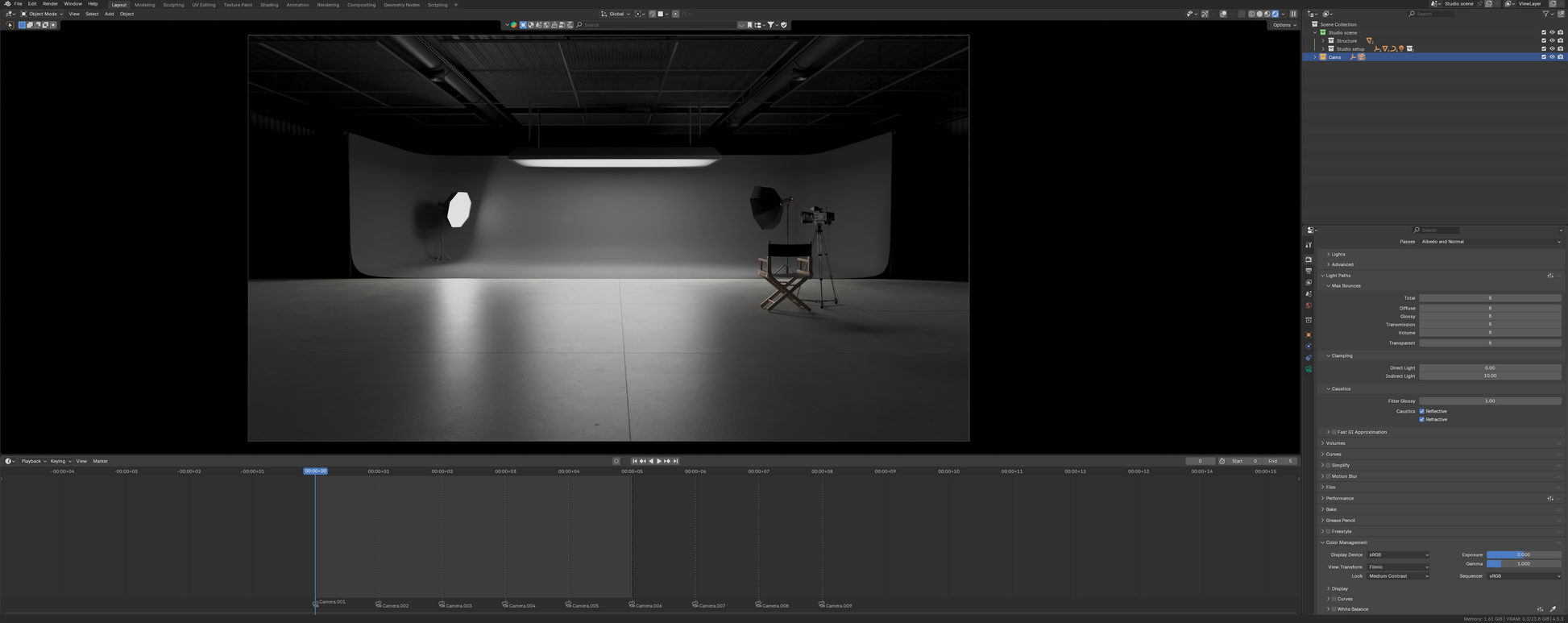
Task: Toggle the proportional editing icon
Action: 675,14
